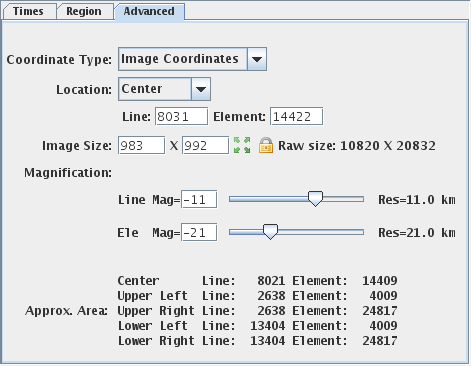Viewport: 471px width, 366px height.
Task: Click the Approx. Area: label
Action: pos(66,311)
